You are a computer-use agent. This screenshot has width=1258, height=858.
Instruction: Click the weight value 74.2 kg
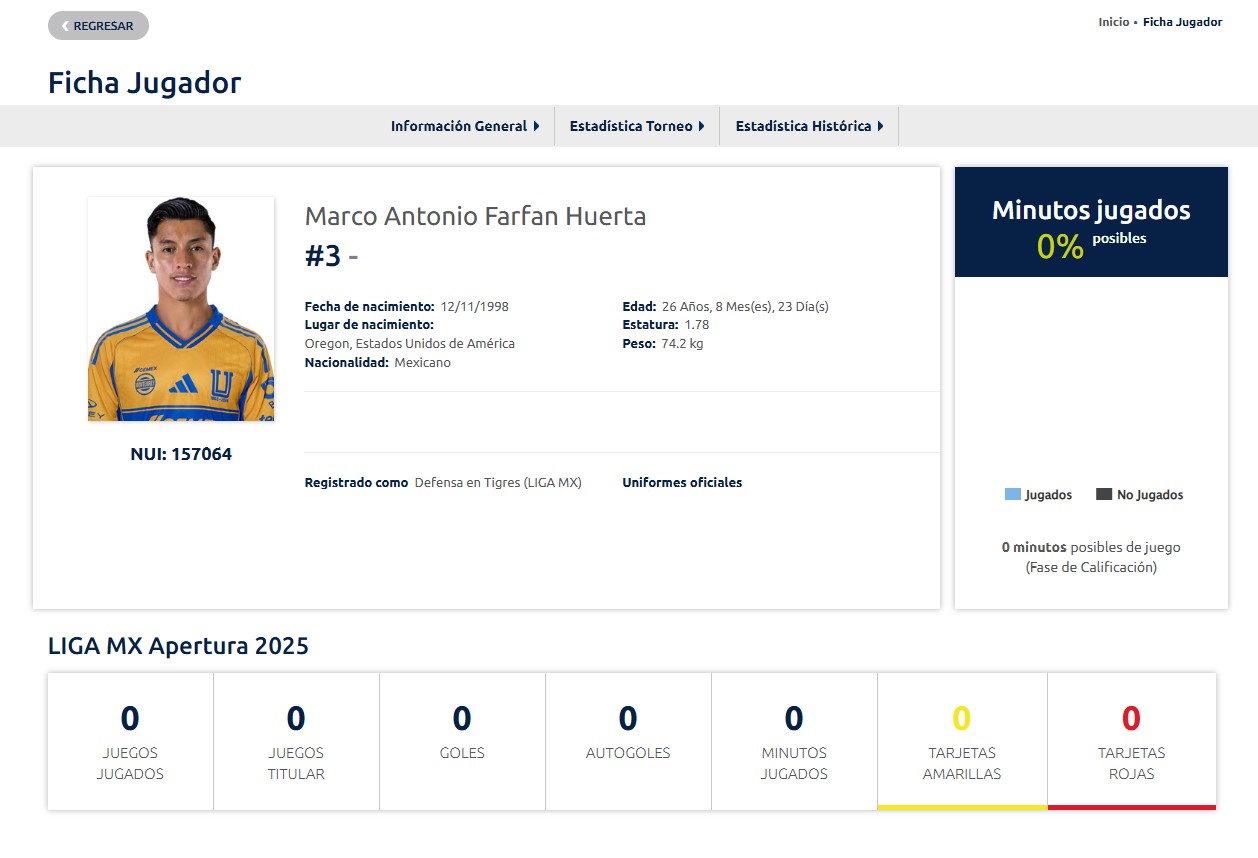[x=682, y=344]
